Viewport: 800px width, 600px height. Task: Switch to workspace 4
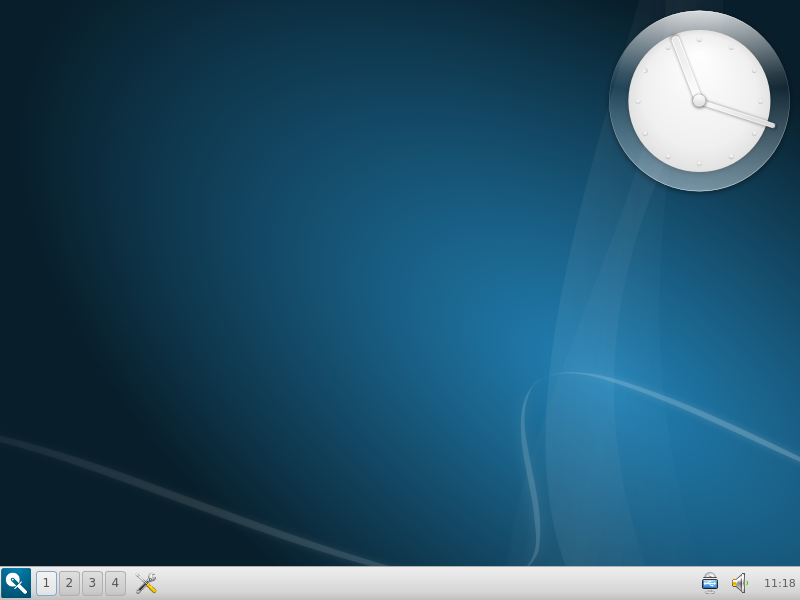(x=115, y=583)
